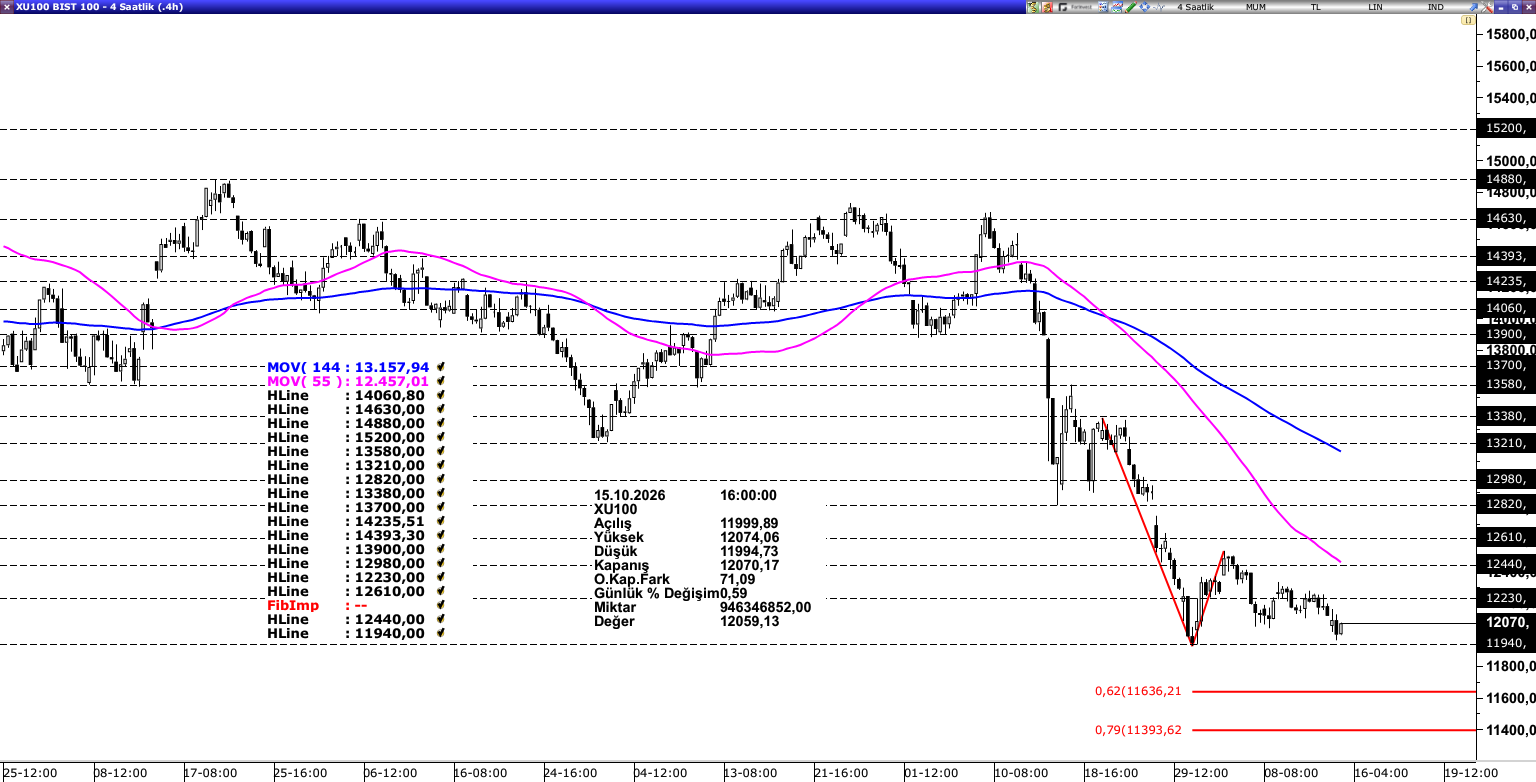
Task: Click the 0,79(11393,62 Fibonacci level label
Action: click(x=1138, y=730)
